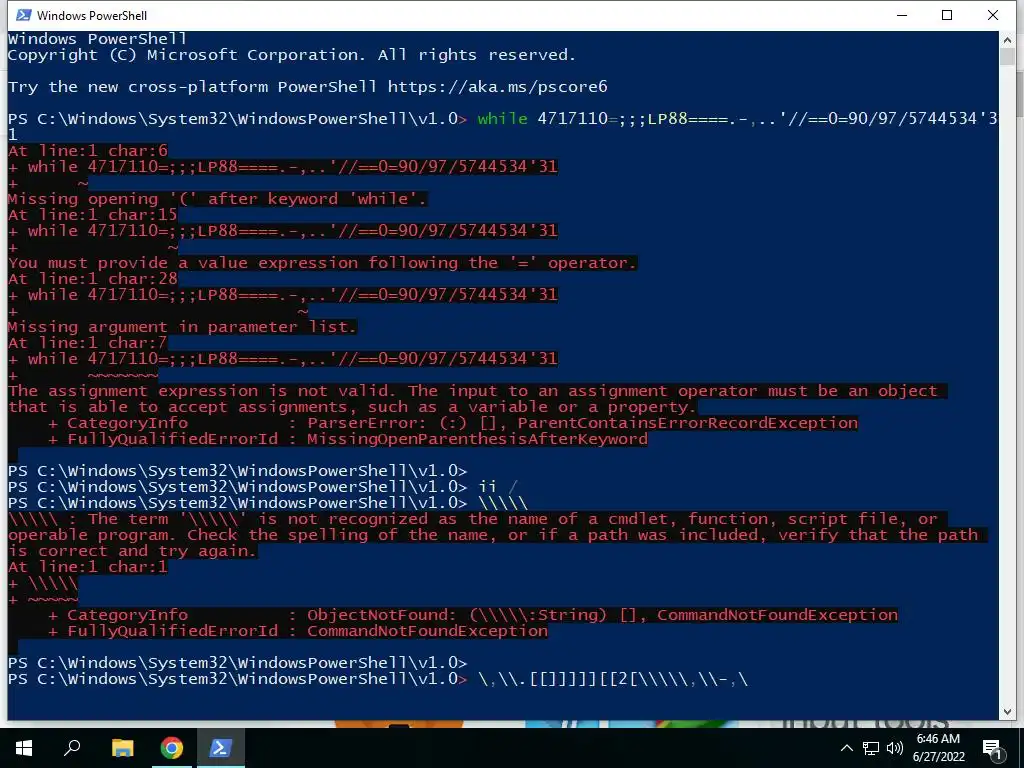Open the notification center icon
1024x768 pixels.
coord(992,749)
